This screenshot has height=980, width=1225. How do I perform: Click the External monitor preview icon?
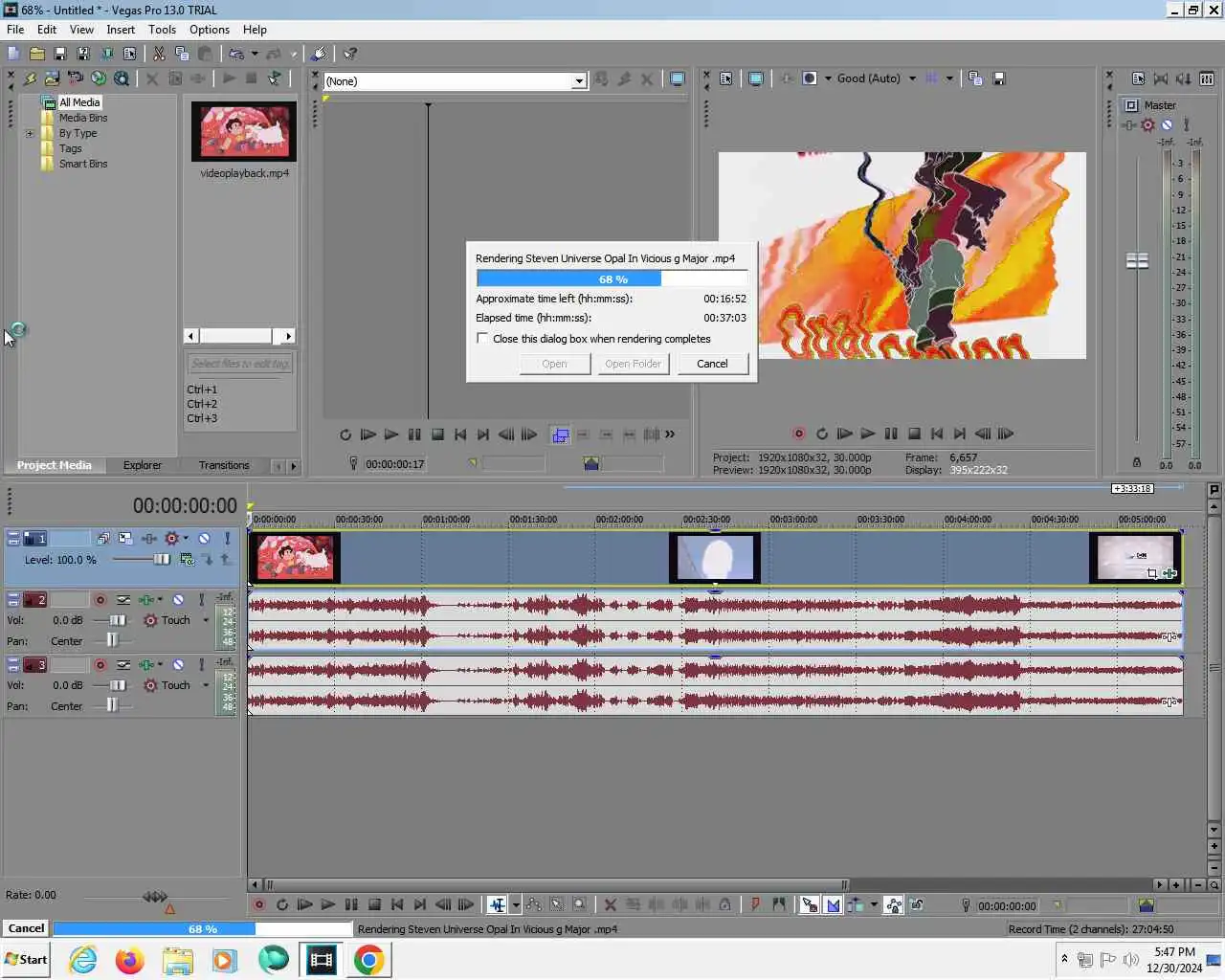coord(755,78)
